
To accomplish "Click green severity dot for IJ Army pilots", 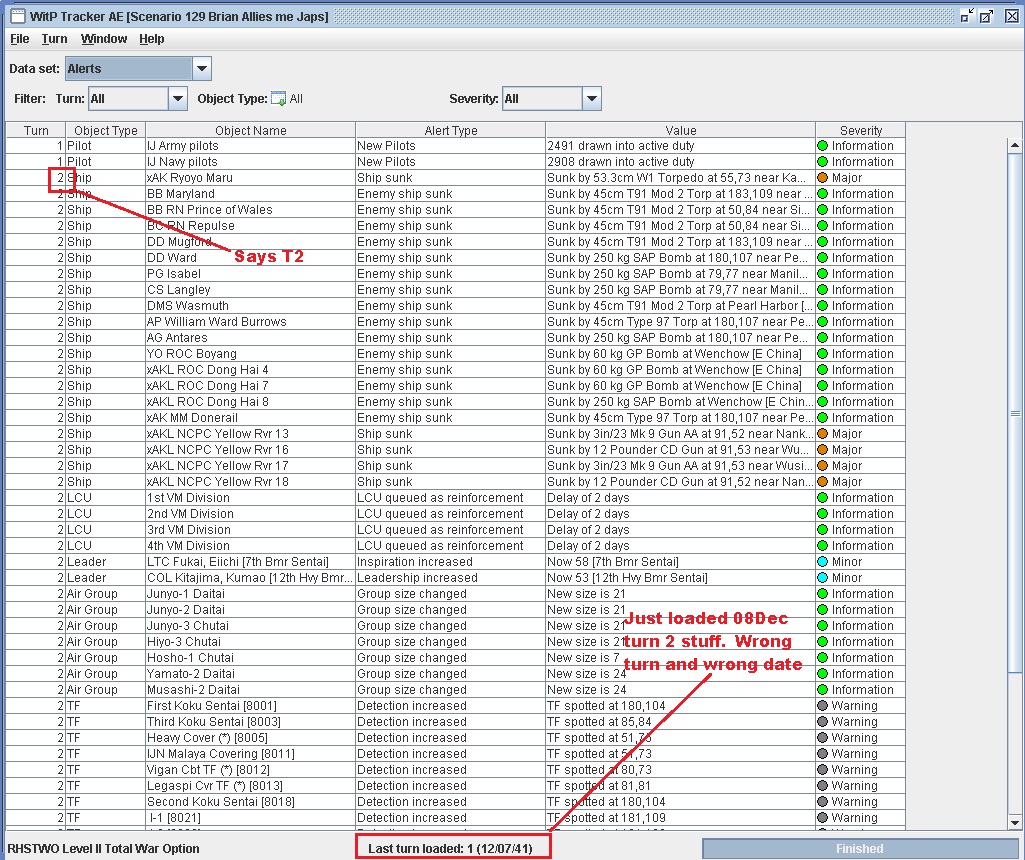I will pos(822,146).
